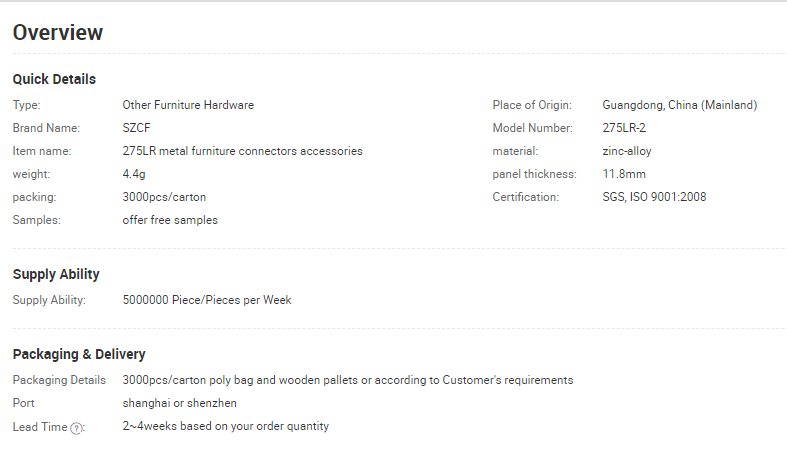The height and width of the screenshot is (454, 787).
Task: Click 'Guangdong, China (Mainland)' origin text
Action: pyautogui.click(x=680, y=105)
